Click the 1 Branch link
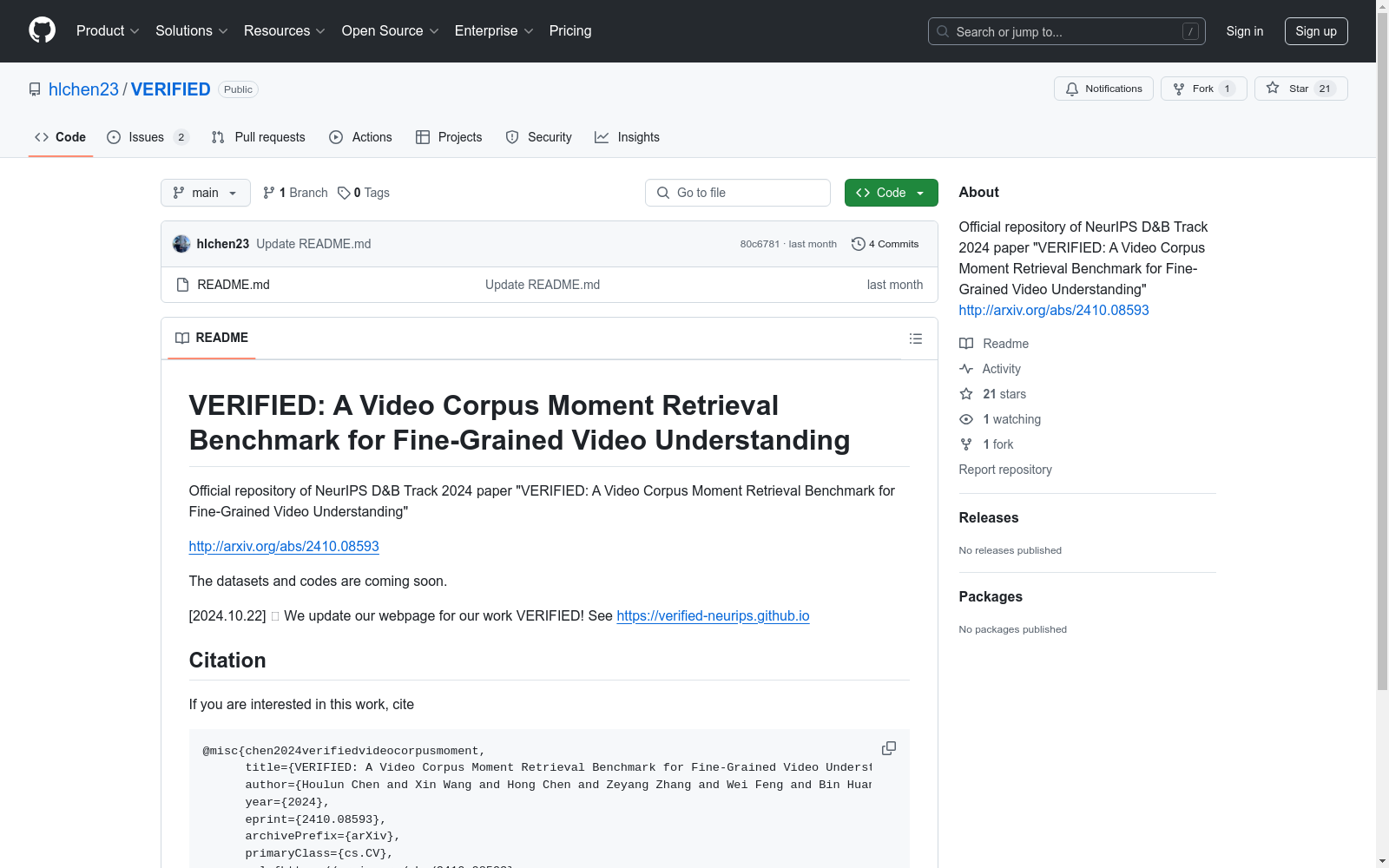Screen dimensions: 1389x868 point(295,193)
